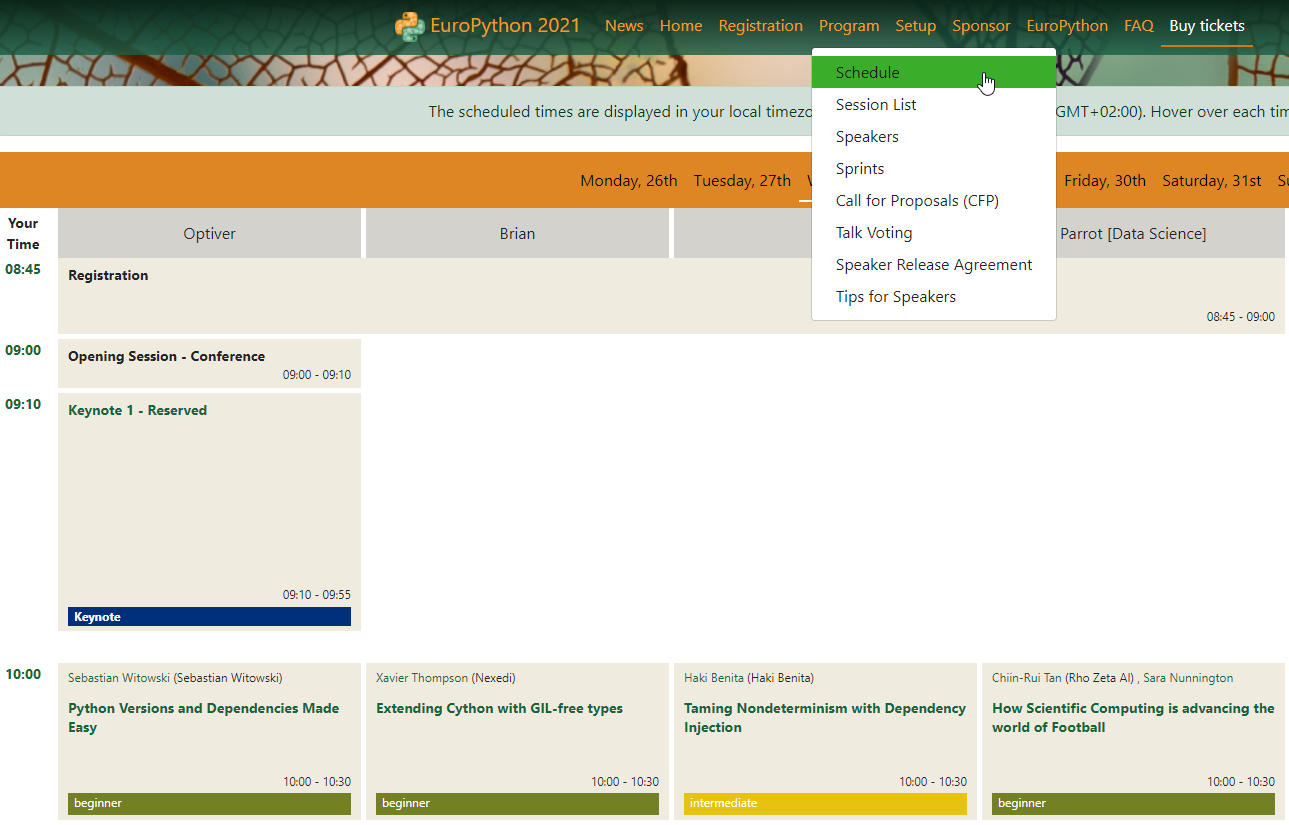
Task: Select Schedule from the Program menu
Action: coord(867,73)
